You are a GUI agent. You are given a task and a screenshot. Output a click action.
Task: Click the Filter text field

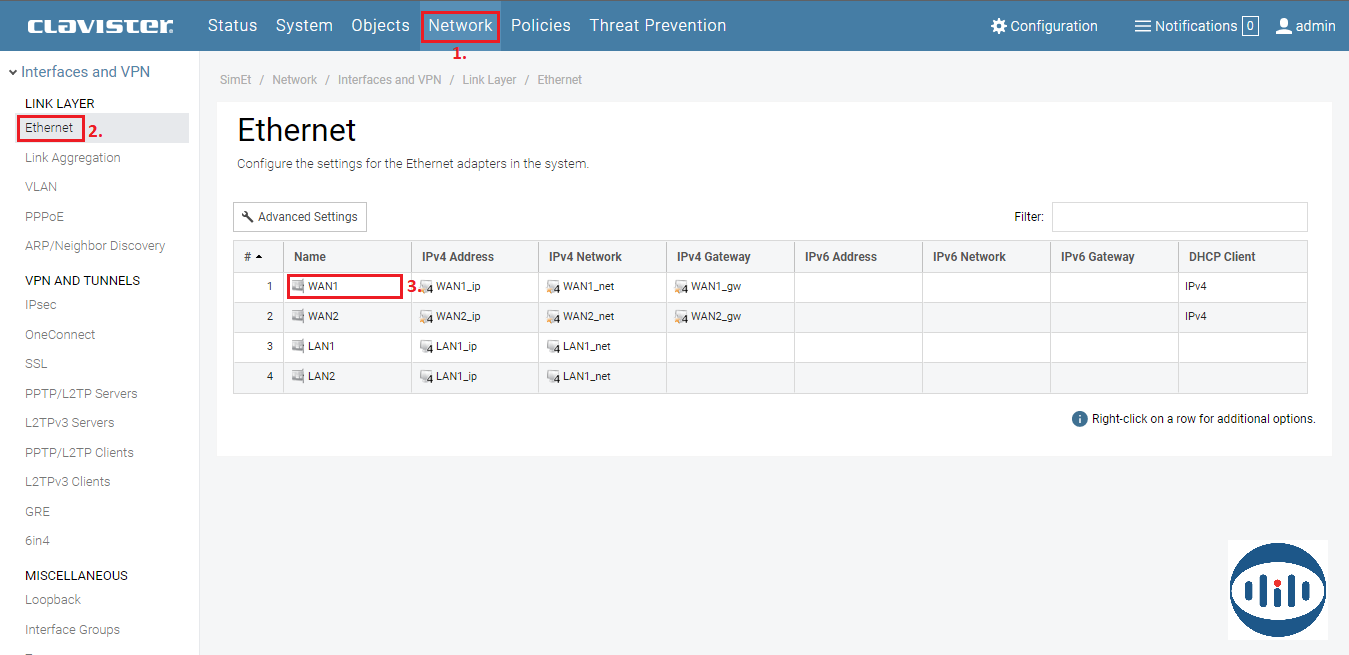1179,217
